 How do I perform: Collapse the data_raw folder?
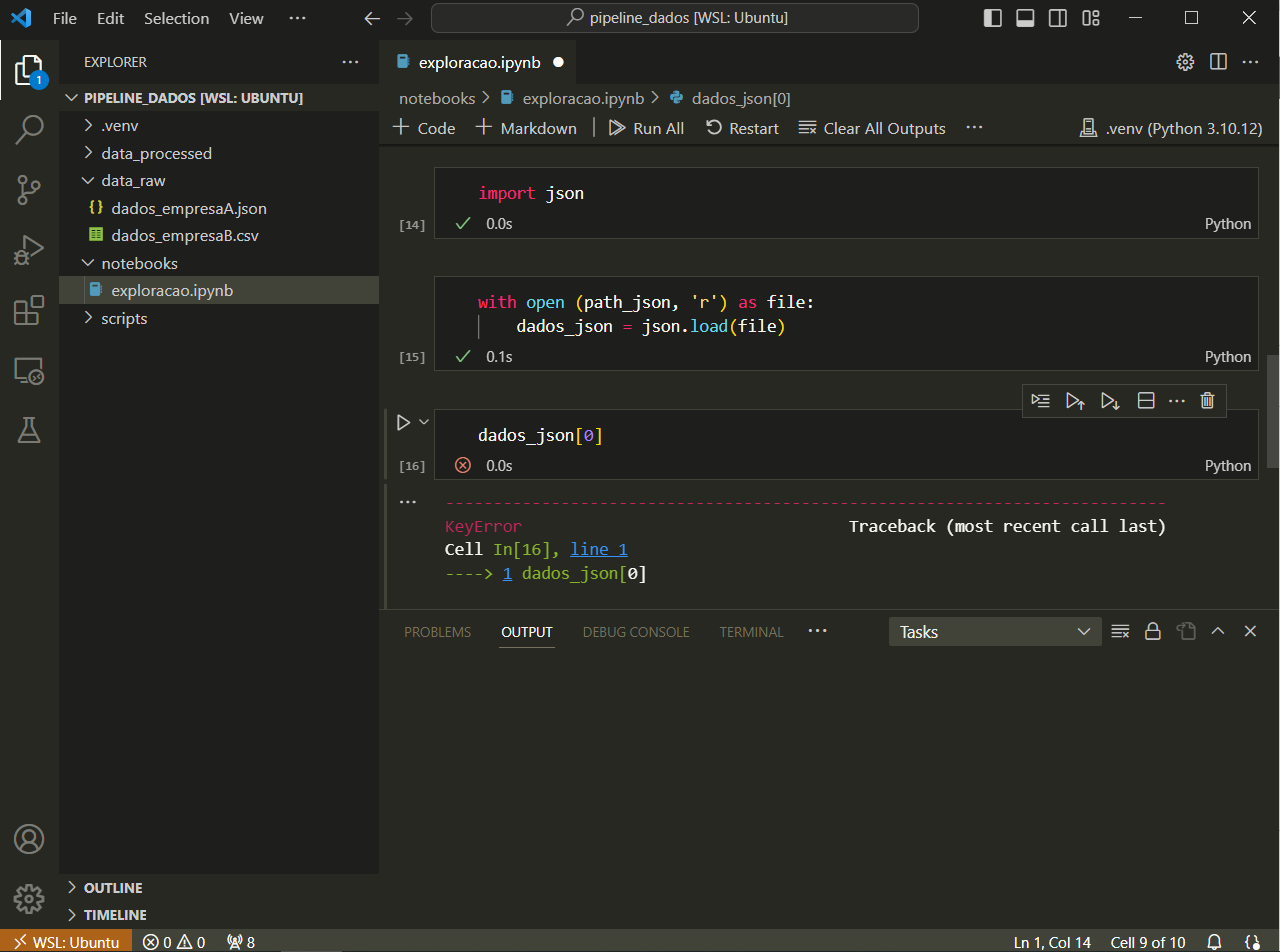tap(219, 181)
